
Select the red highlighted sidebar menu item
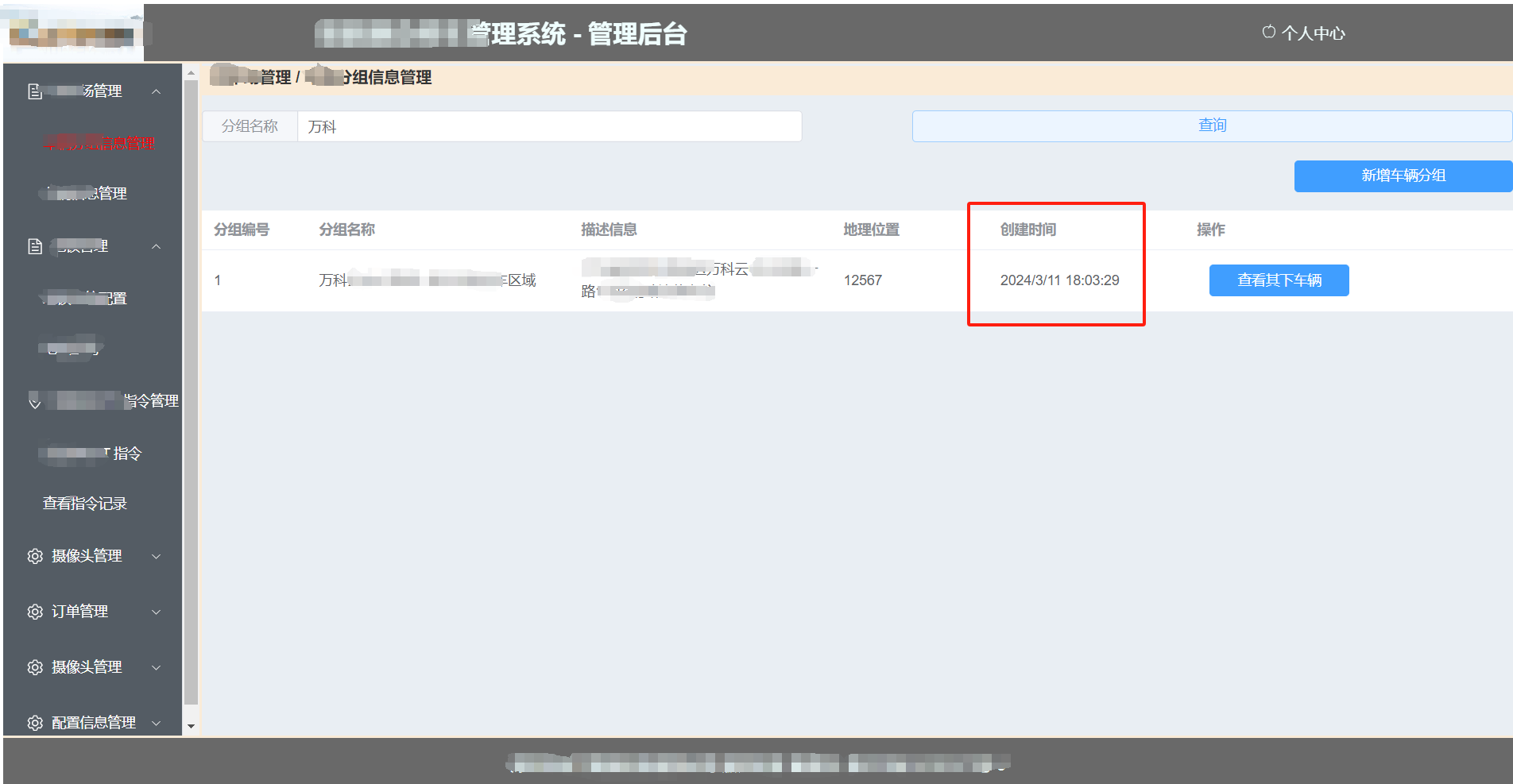pyautogui.click(x=97, y=143)
